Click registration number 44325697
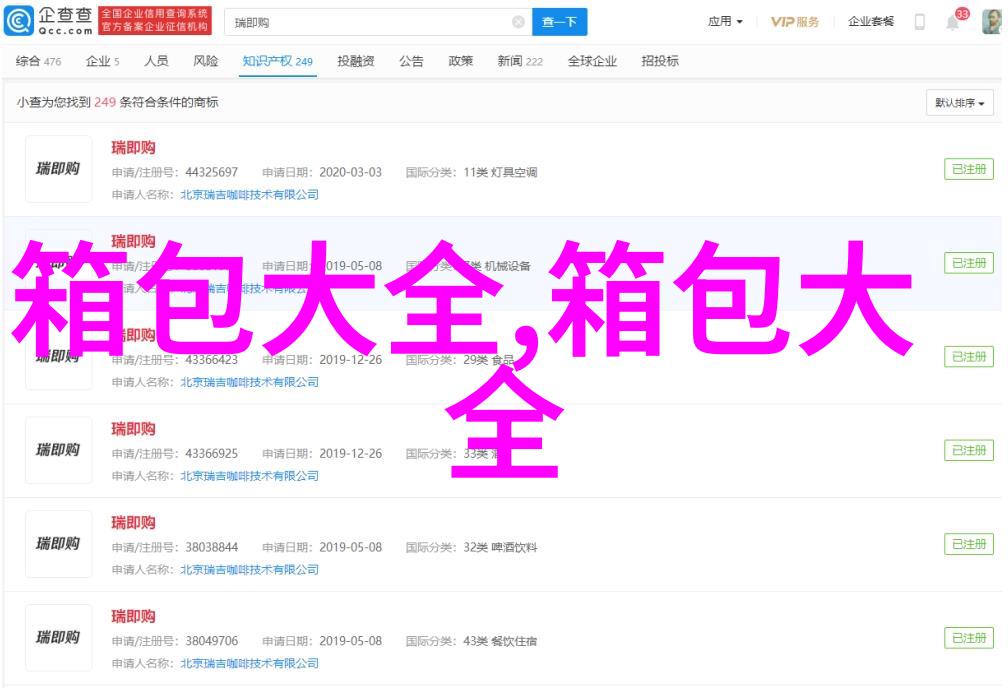 [212, 172]
